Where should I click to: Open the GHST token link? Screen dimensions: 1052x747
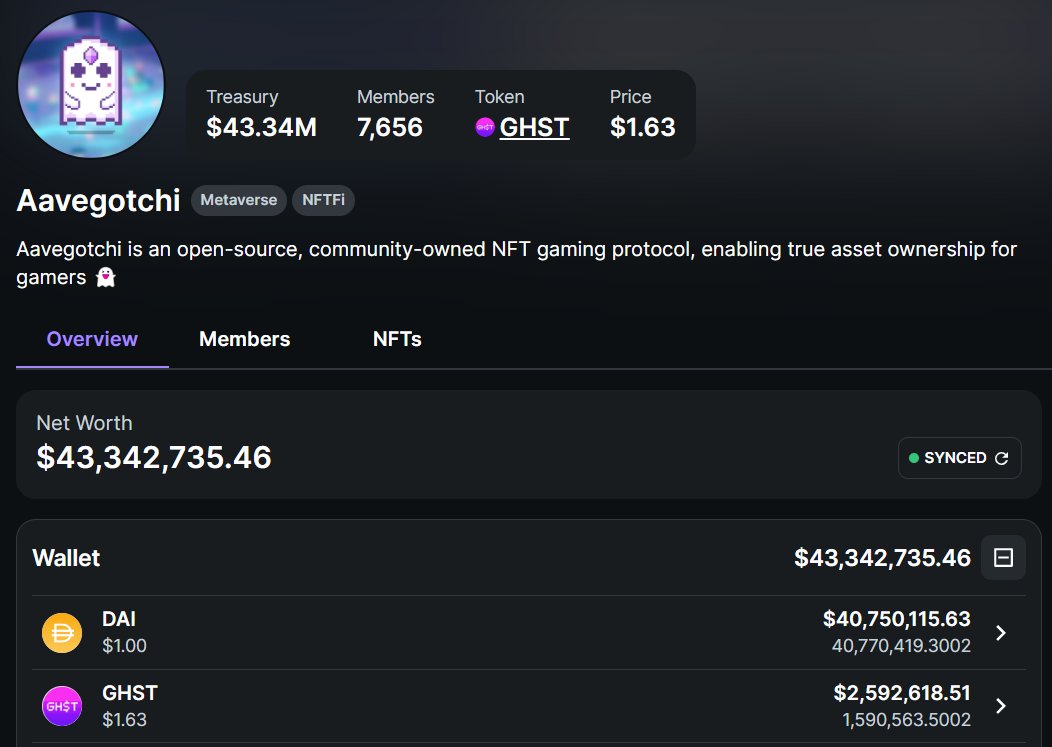pos(534,127)
